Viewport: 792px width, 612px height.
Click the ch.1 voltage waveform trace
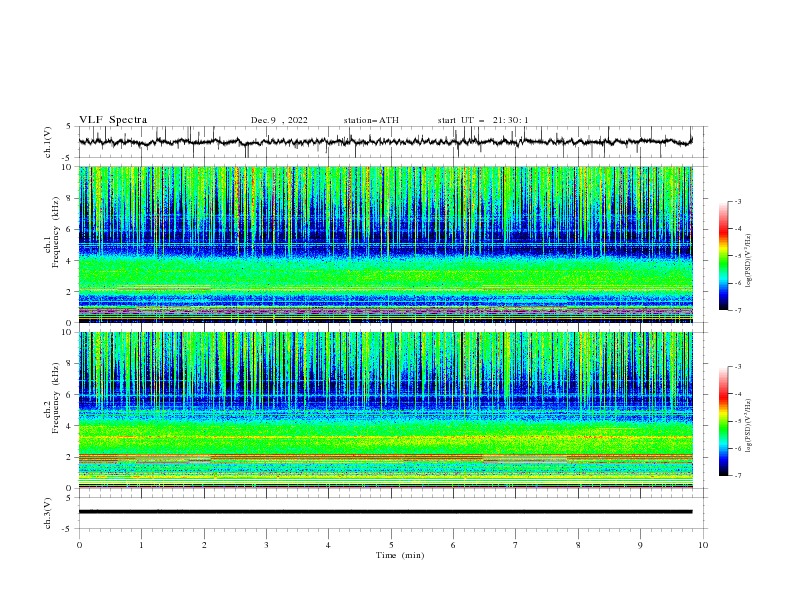tap(385, 142)
